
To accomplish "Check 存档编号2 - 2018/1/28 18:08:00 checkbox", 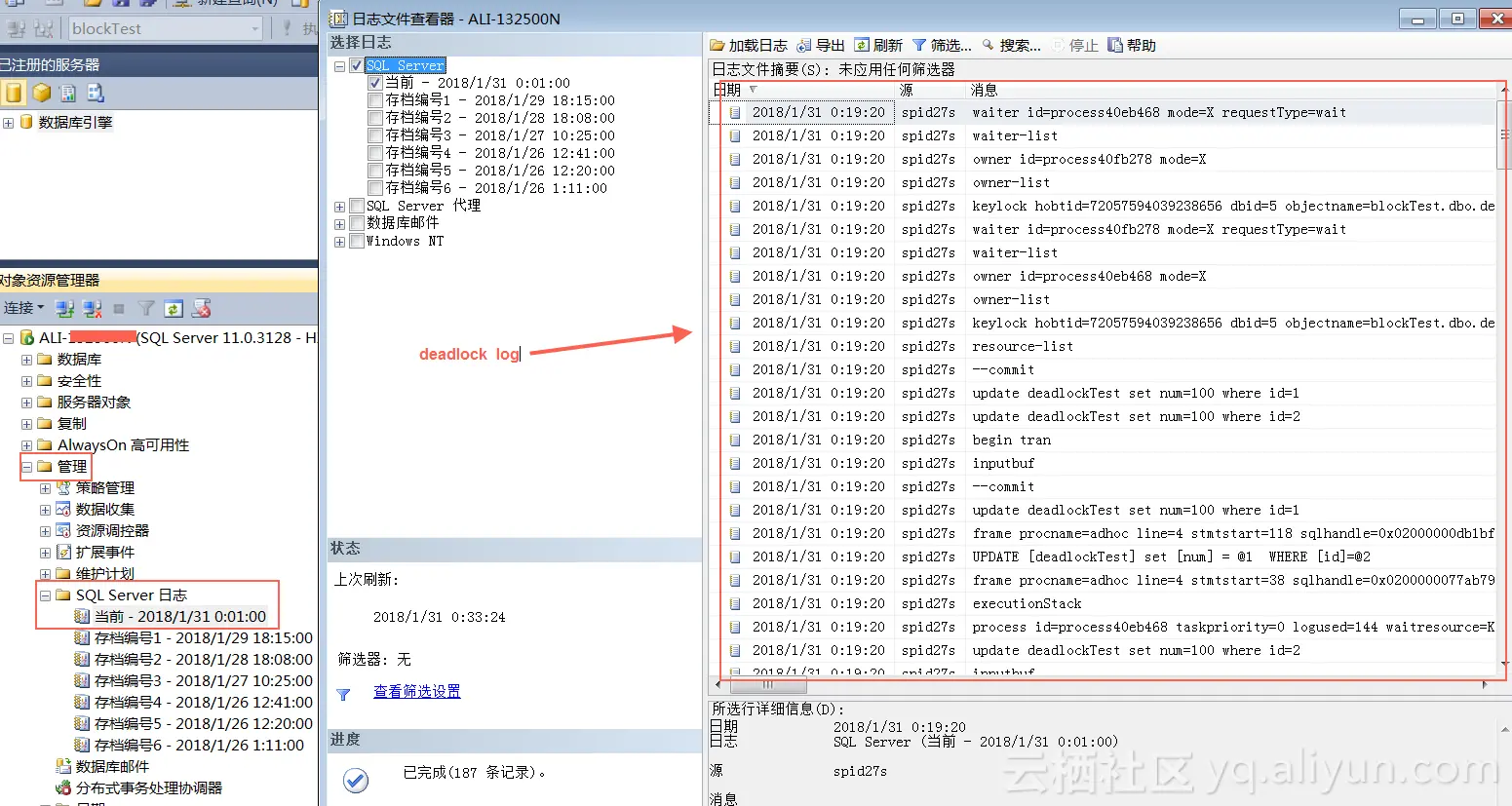I will tap(375, 118).
